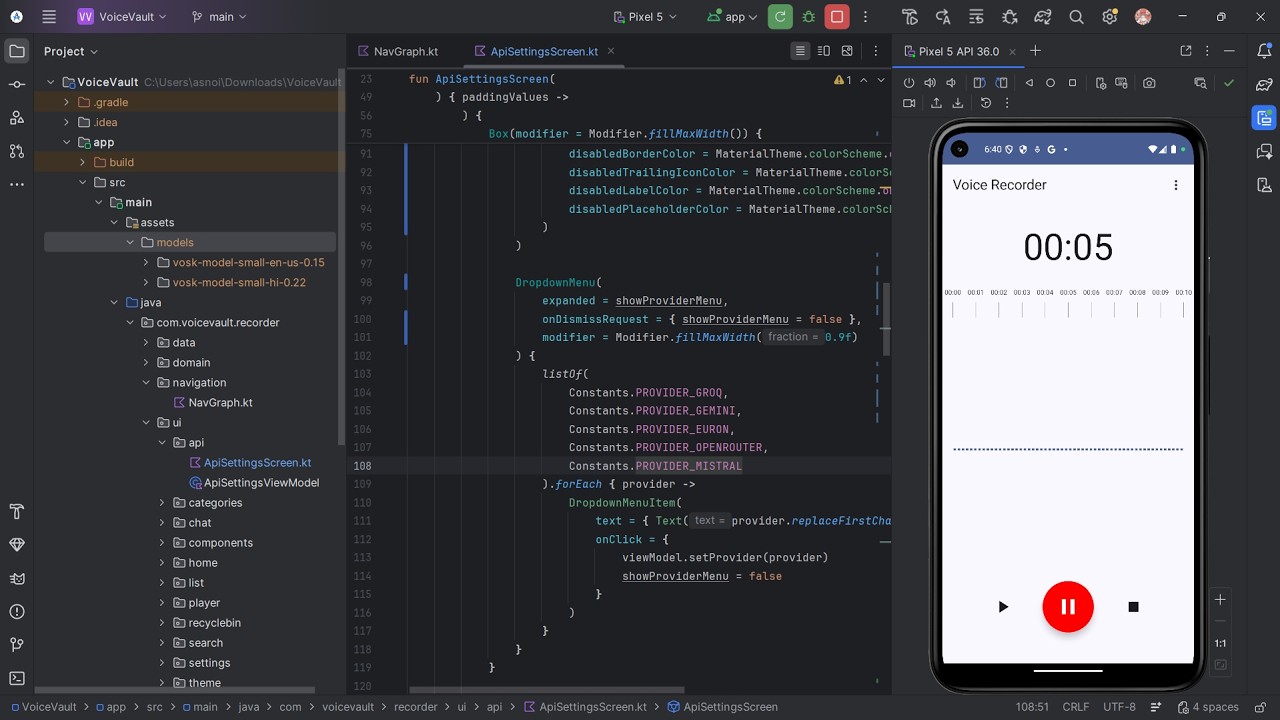The height and width of the screenshot is (720, 1280).
Task: Click the 00:05 marker on recording timeline
Action: click(x=1068, y=293)
